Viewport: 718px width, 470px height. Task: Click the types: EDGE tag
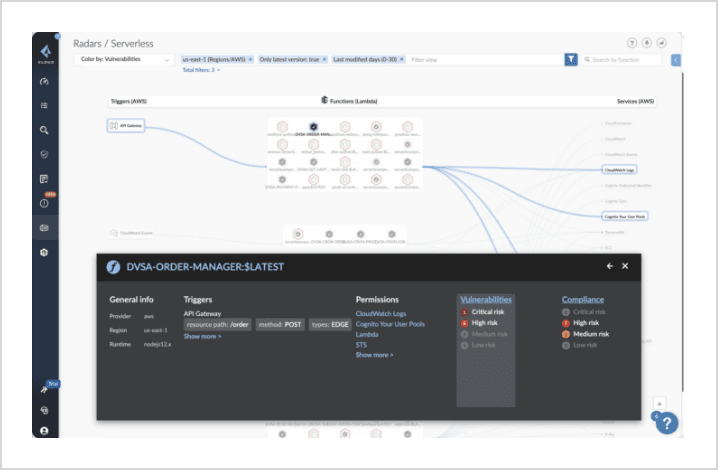pyautogui.click(x=330, y=324)
